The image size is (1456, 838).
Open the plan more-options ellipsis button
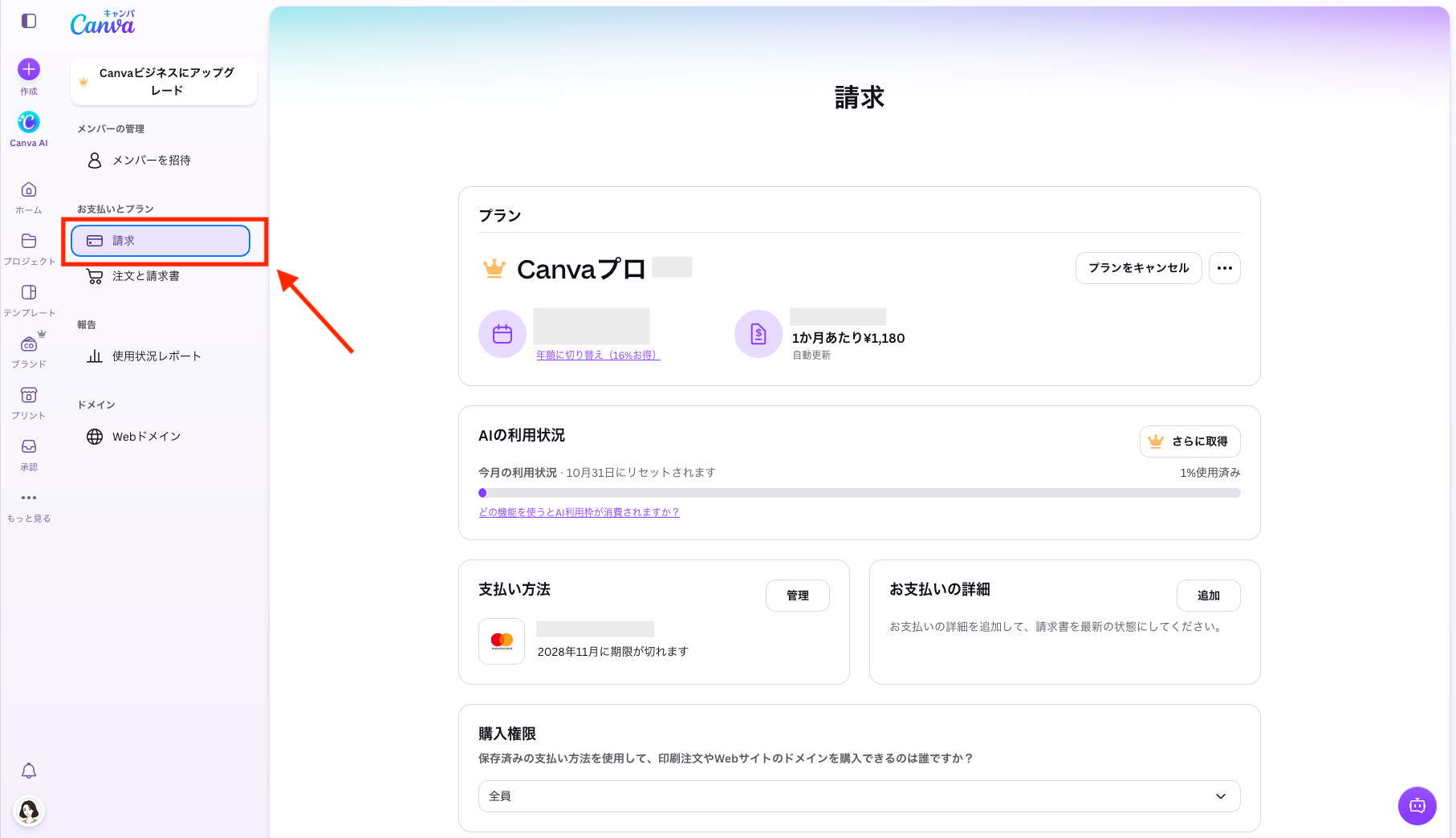pyautogui.click(x=1225, y=268)
